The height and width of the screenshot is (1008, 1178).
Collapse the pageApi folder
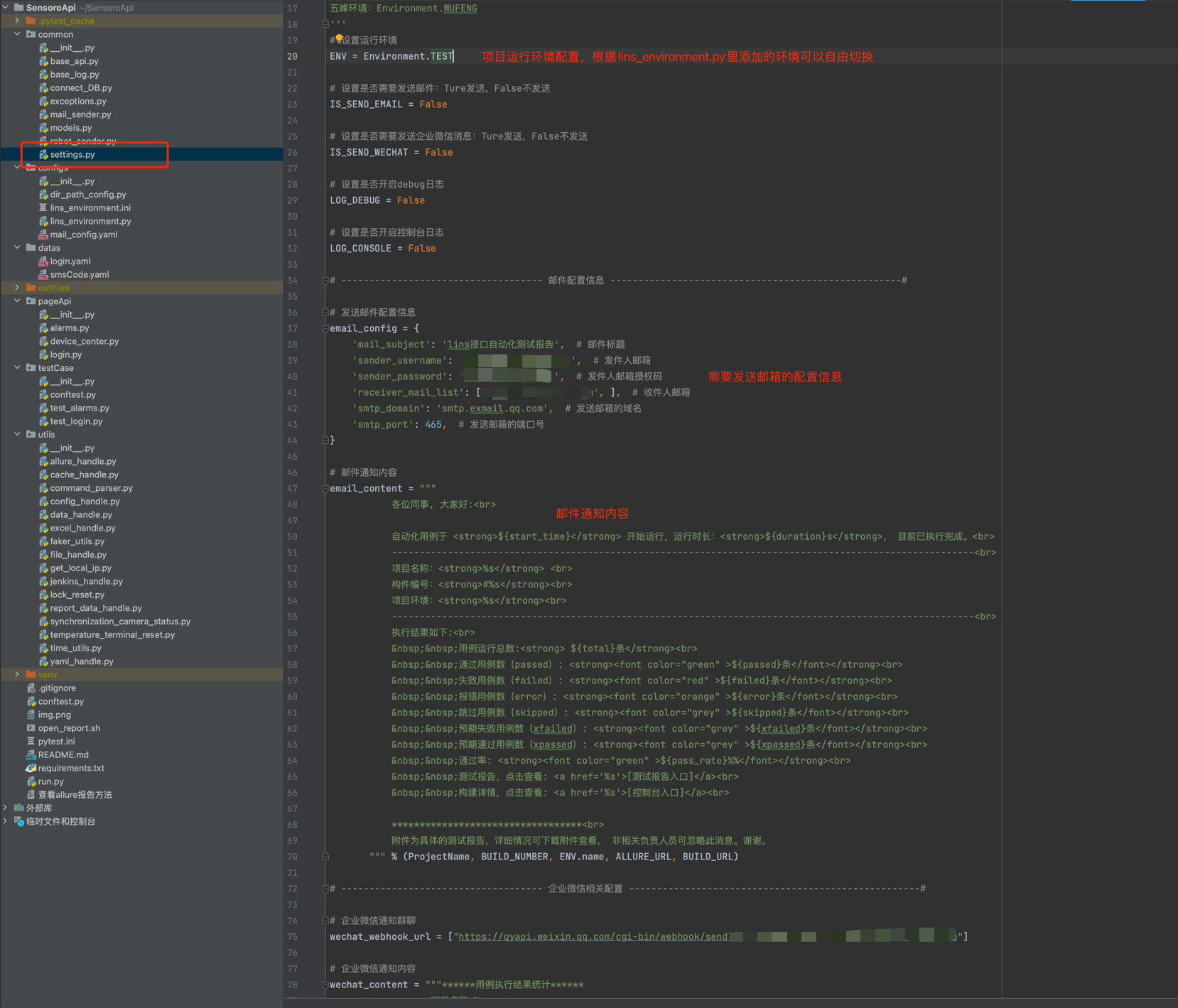coord(17,301)
